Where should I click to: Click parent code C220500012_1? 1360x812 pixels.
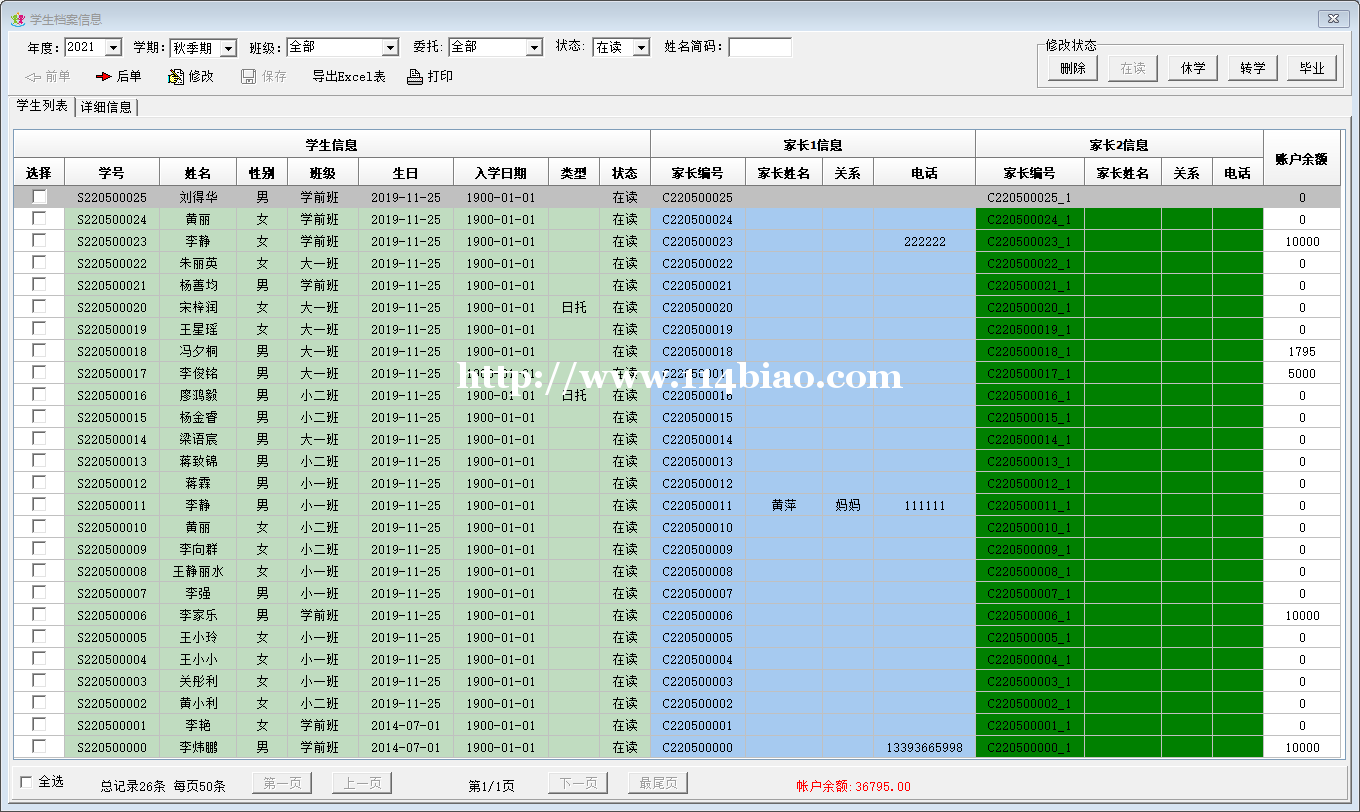click(1029, 483)
